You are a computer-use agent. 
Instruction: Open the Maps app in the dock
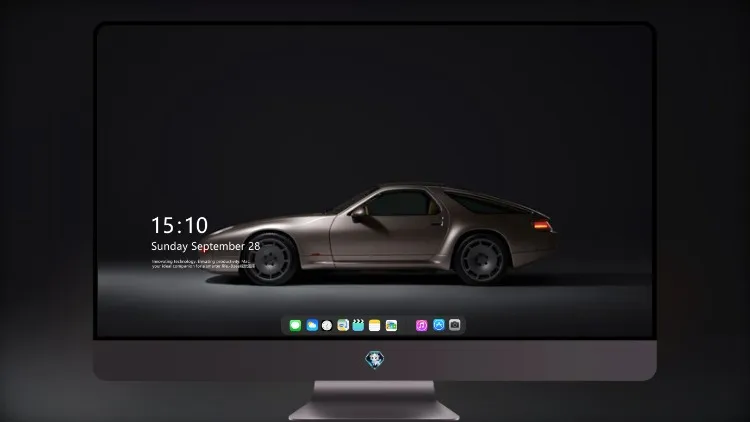[x=343, y=325]
